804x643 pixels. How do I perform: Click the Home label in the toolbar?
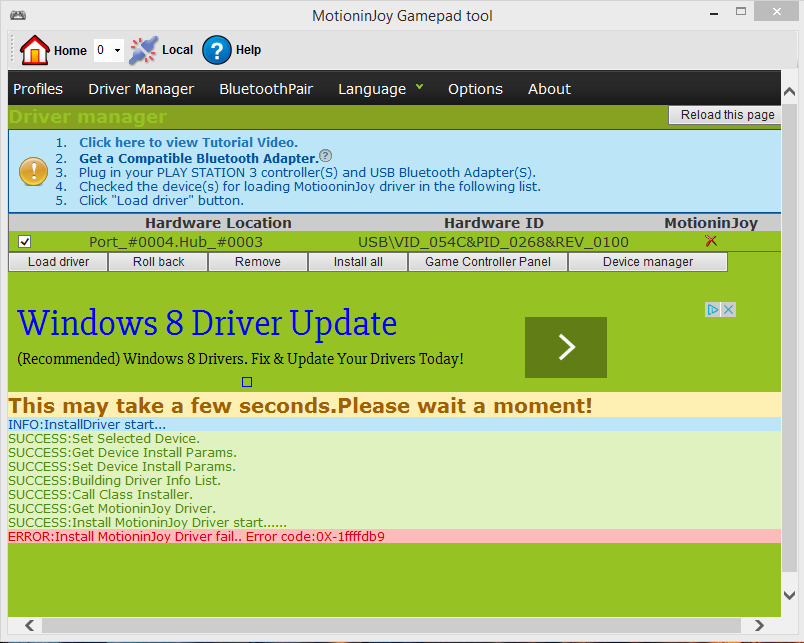click(70, 50)
